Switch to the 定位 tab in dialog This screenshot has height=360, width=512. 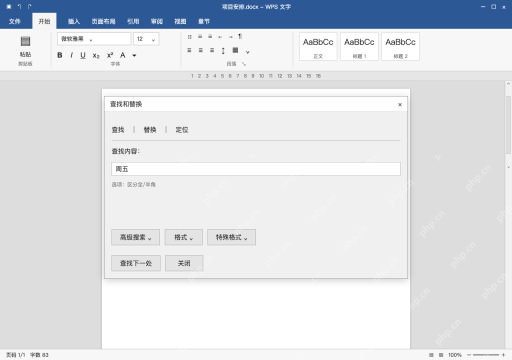point(182,130)
